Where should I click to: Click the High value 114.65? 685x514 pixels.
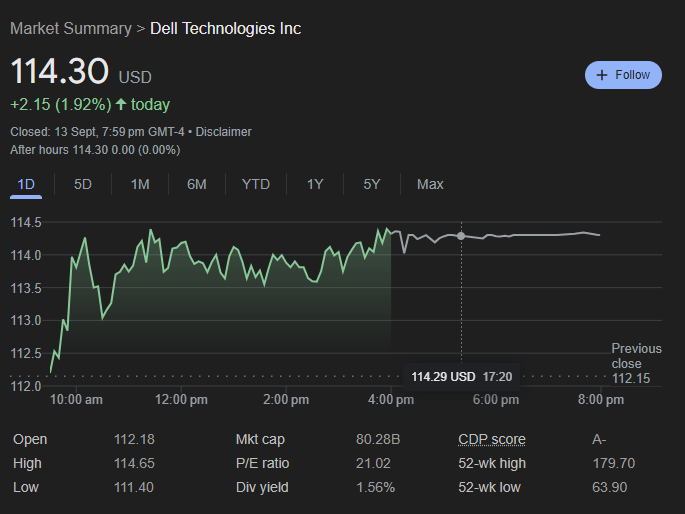[134, 463]
